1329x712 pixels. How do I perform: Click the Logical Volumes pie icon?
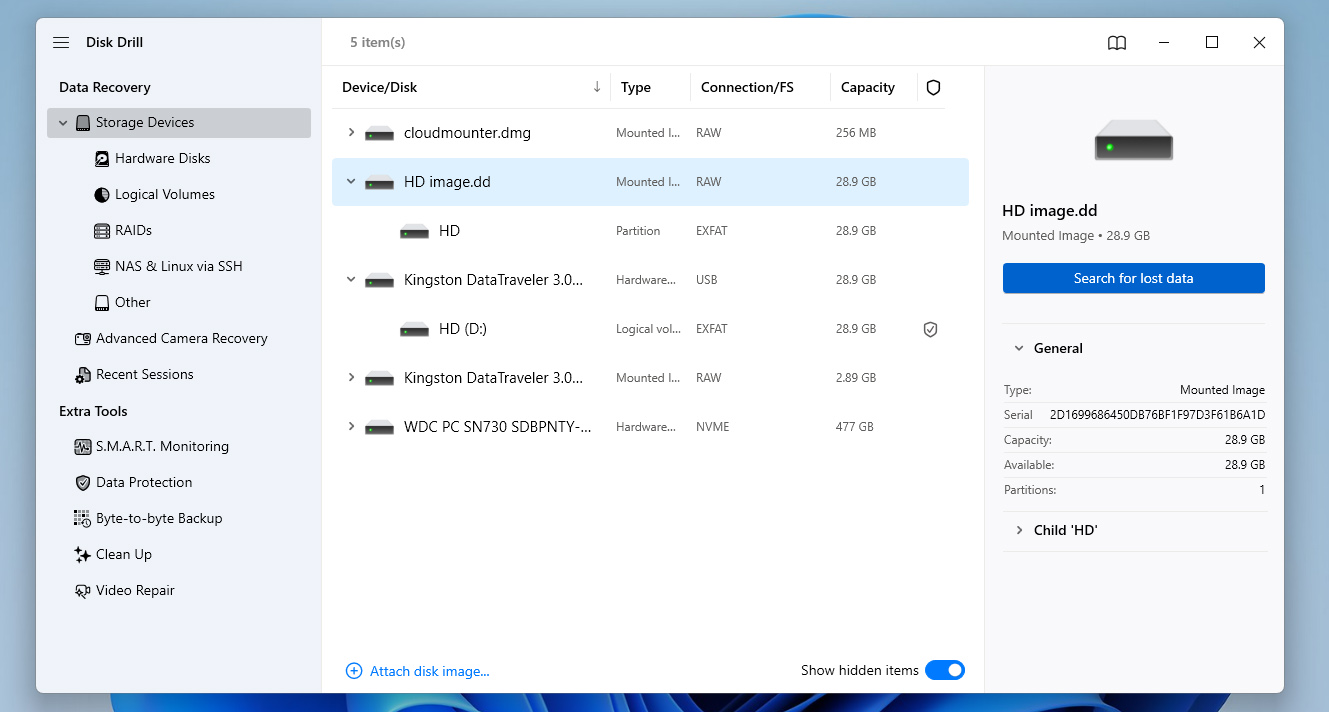click(x=102, y=195)
